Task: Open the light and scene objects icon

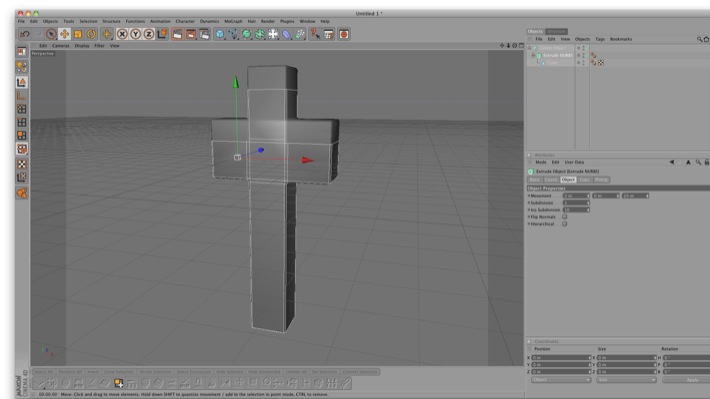Action: [273, 34]
